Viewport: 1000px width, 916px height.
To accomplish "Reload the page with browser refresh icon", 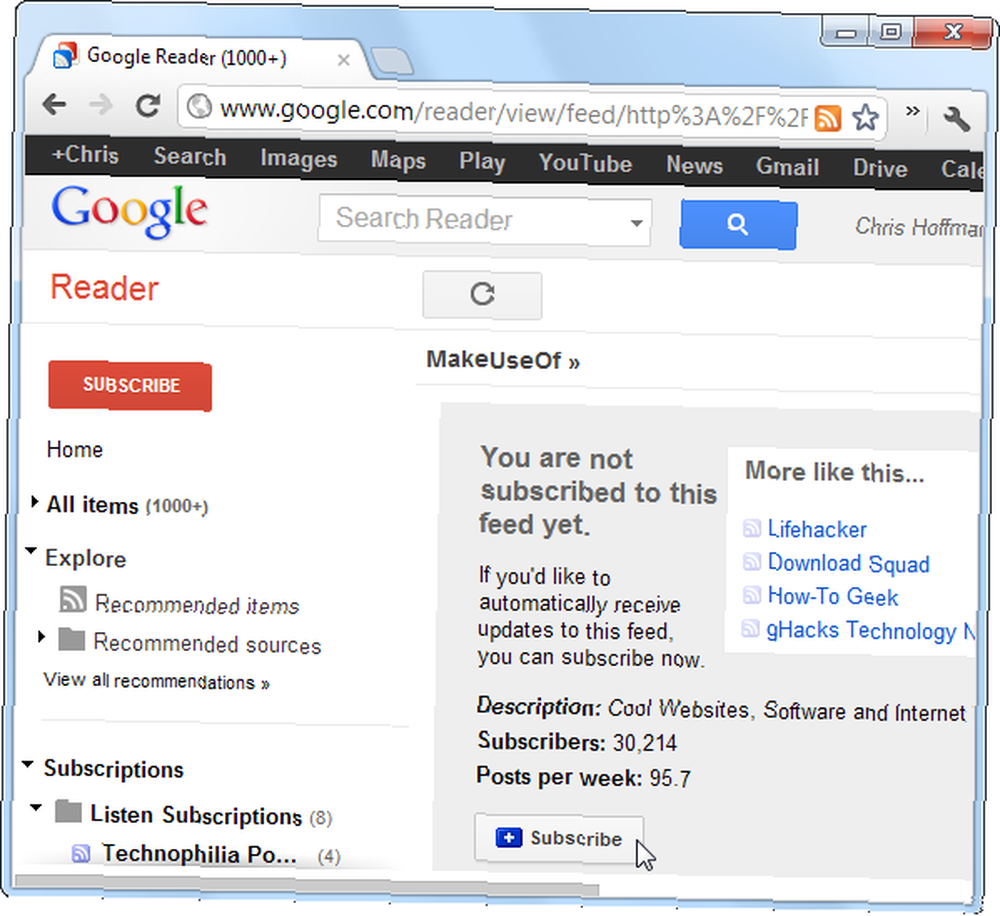I will click(148, 105).
